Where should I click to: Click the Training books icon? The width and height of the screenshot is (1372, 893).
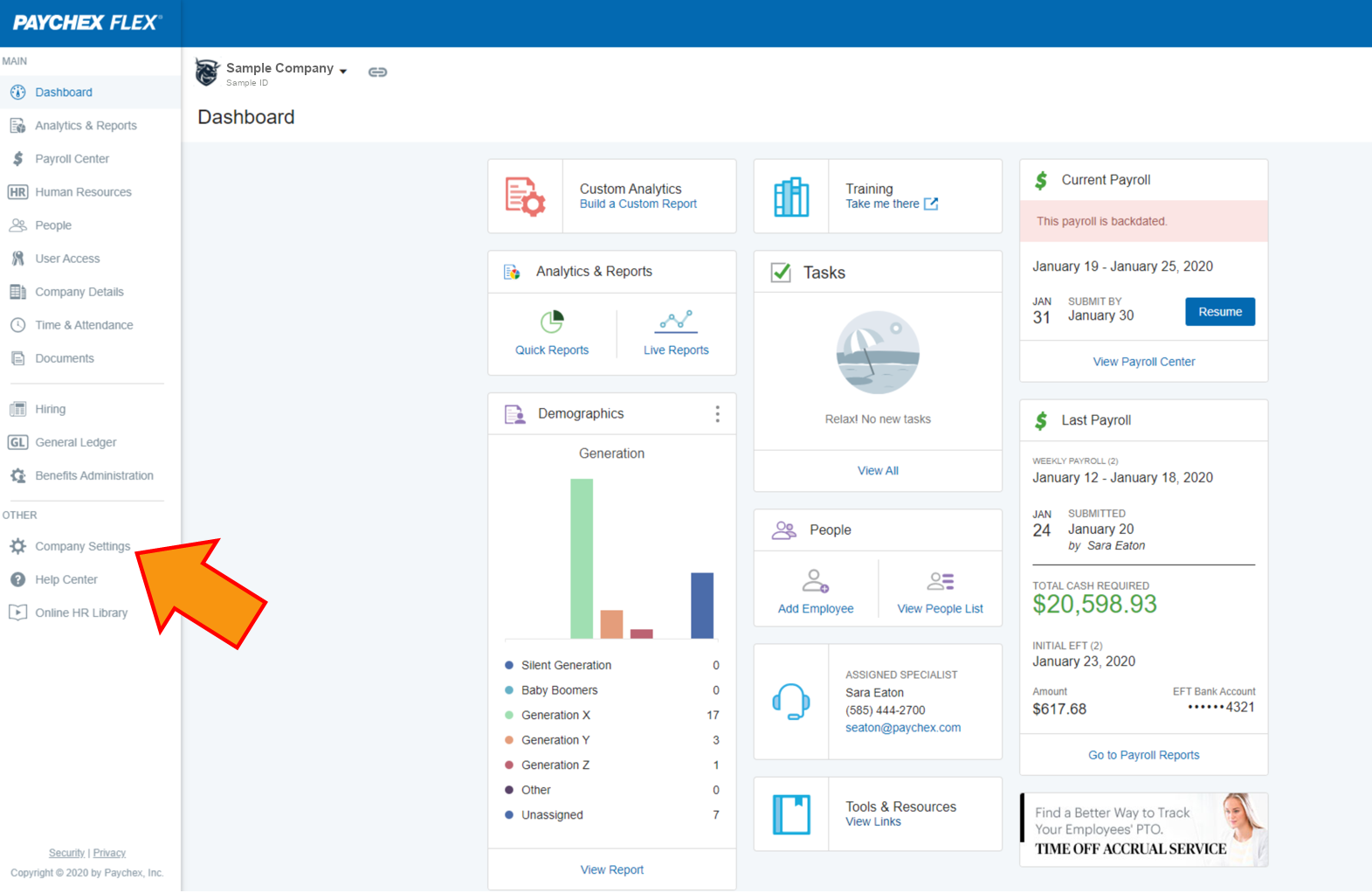pyautogui.click(x=791, y=197)
